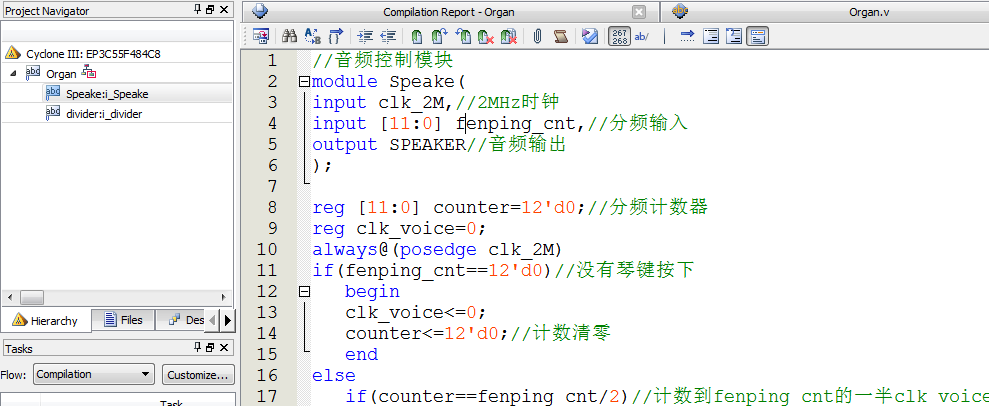This screenshot has width=989, height=406.
Task: Float the Tasks panel
Action: pyautogui.click(x=210, y=347)
